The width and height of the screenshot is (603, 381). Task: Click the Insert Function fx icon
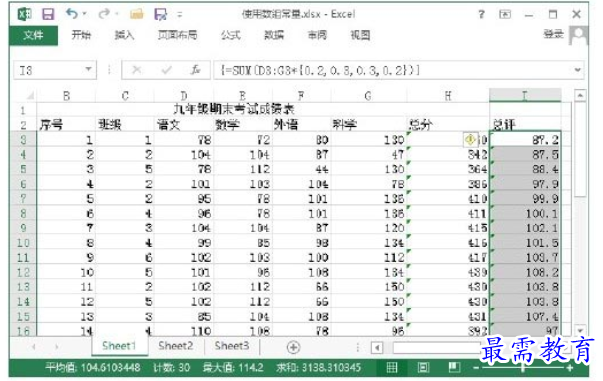click(x=196, y=70)
